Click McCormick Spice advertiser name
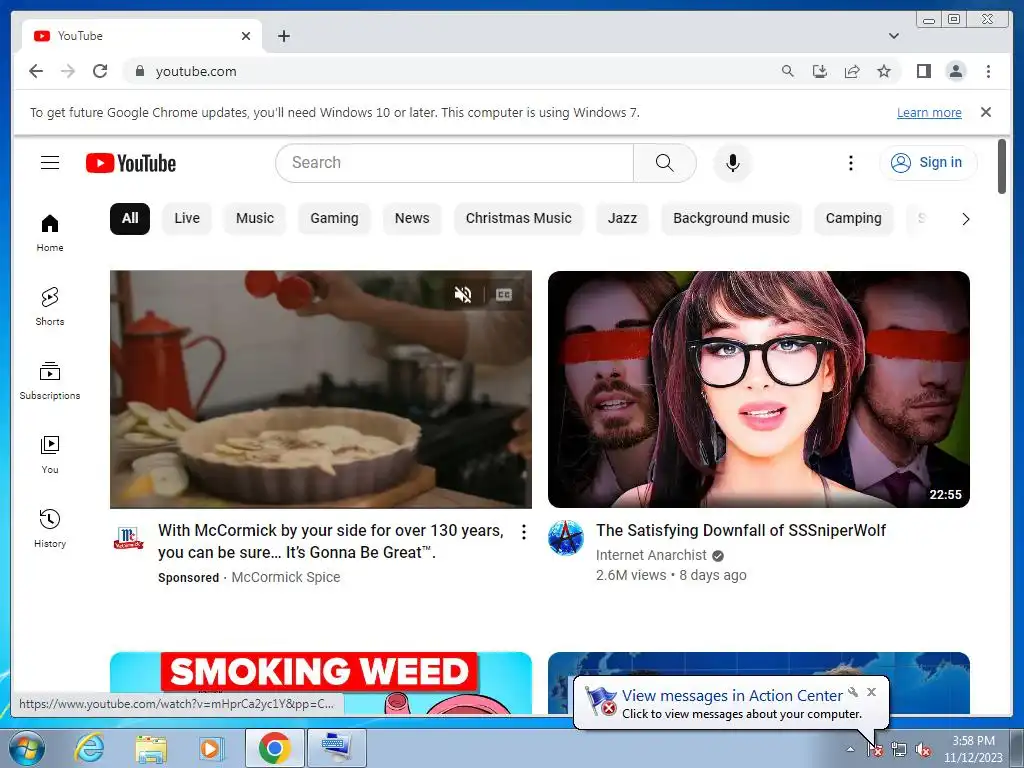The height and width of the screenshot is (768, 1024). 286,577
